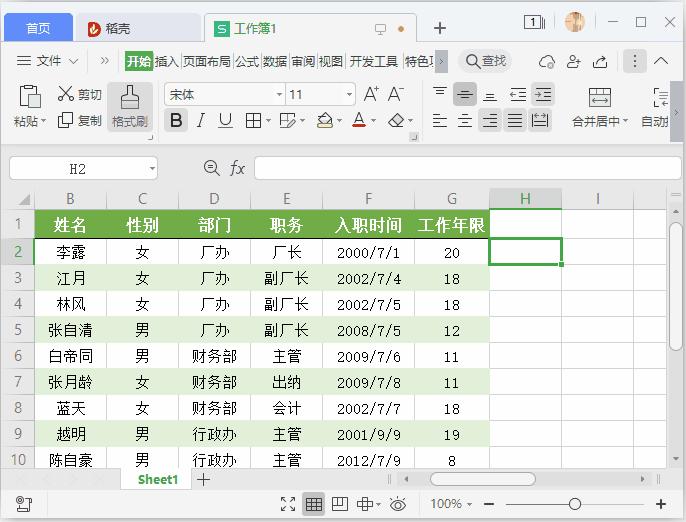The height and width of the screenshot is (522, 686).
Task: Click the Cut scissors button
Action: click(79, 94)
